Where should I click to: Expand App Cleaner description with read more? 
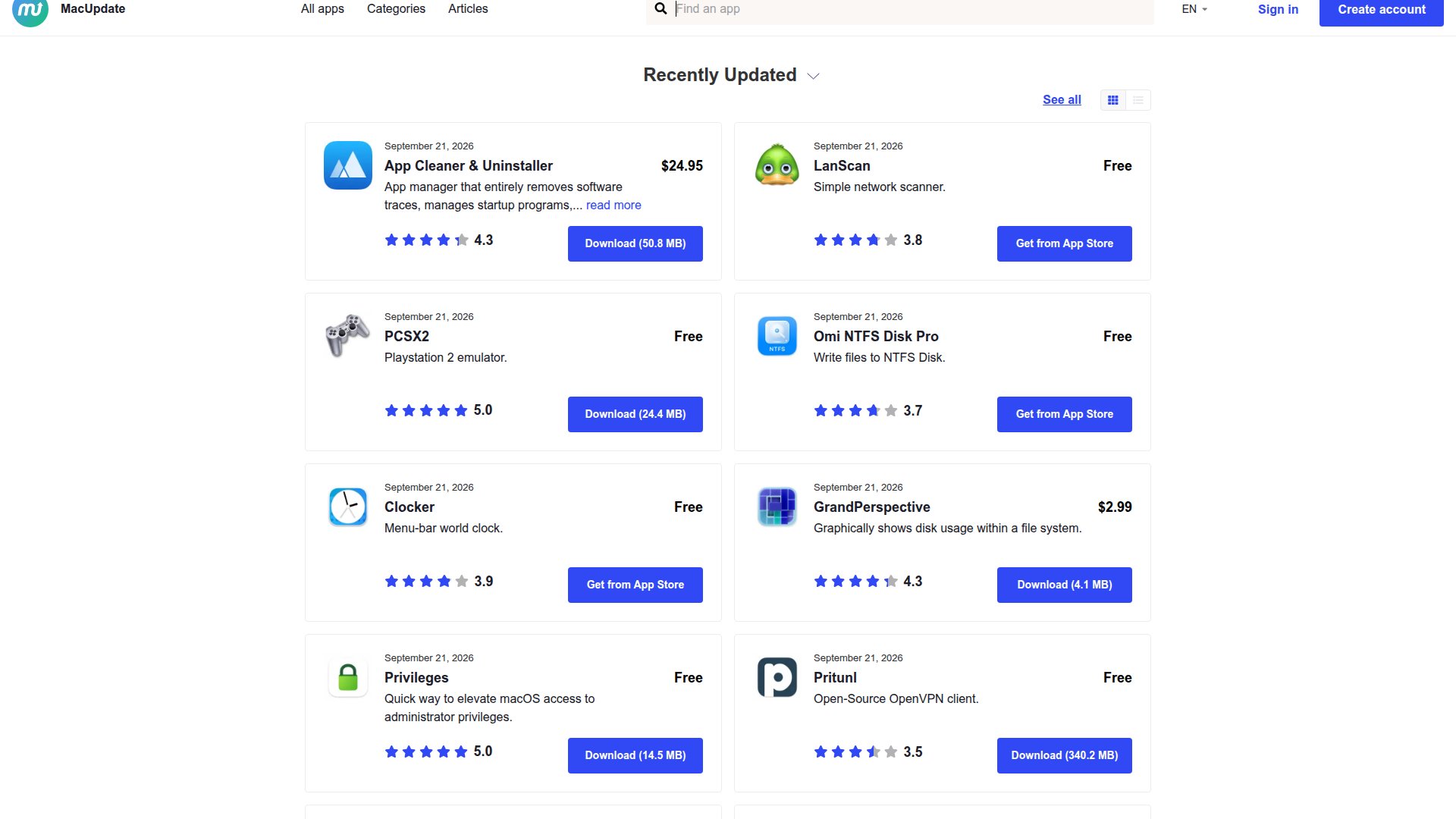(613, 205)
